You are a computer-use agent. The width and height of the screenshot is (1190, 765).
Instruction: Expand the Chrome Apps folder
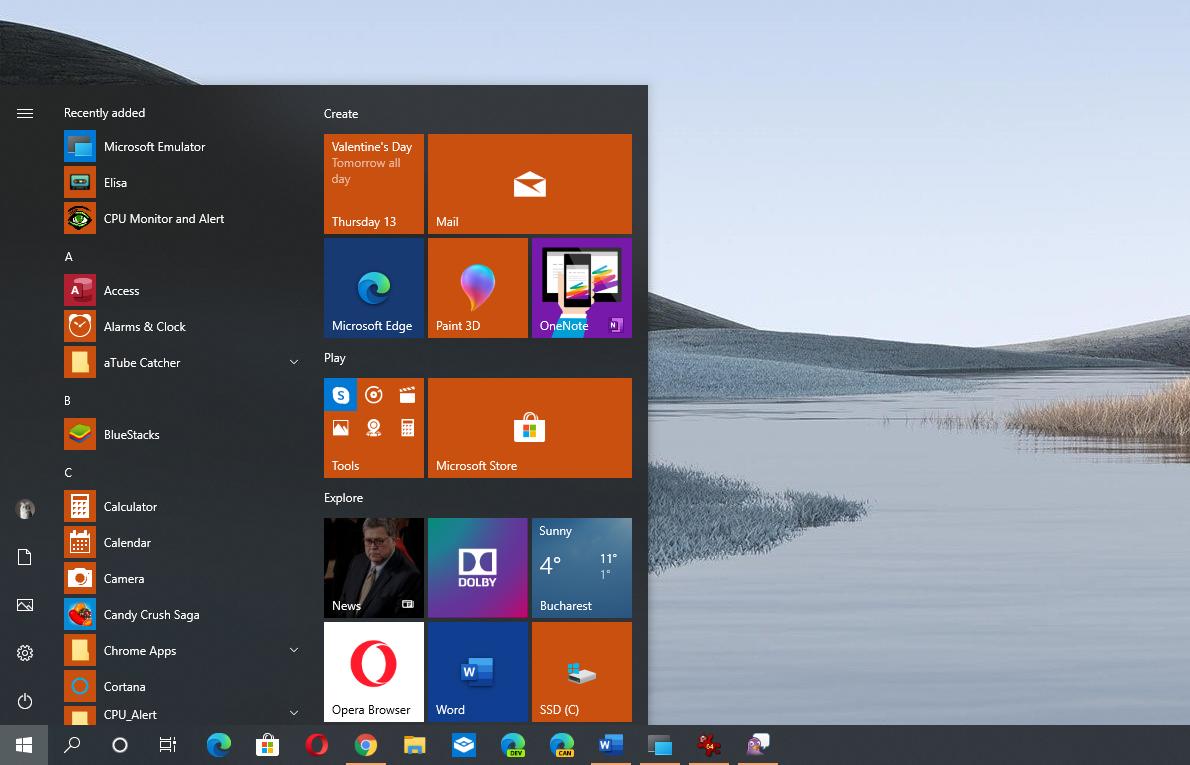click(294, 650)
